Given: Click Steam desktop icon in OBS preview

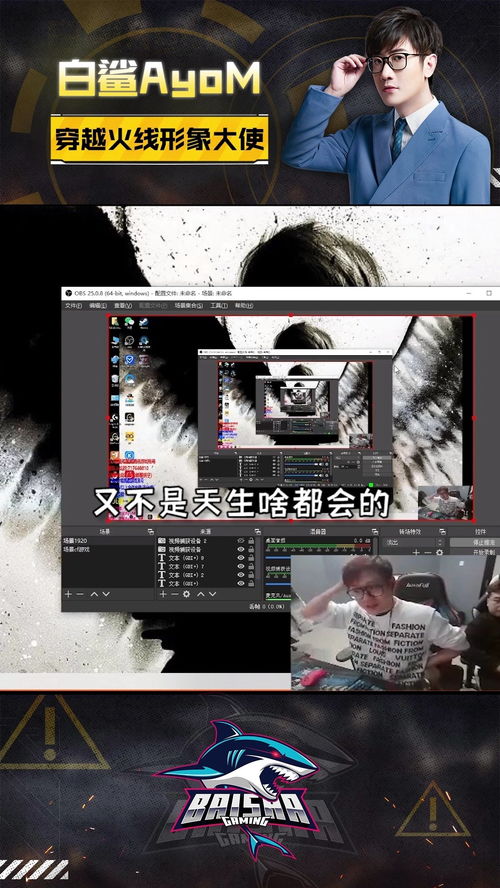Looking at the screenshot, I should coord(144,323).
